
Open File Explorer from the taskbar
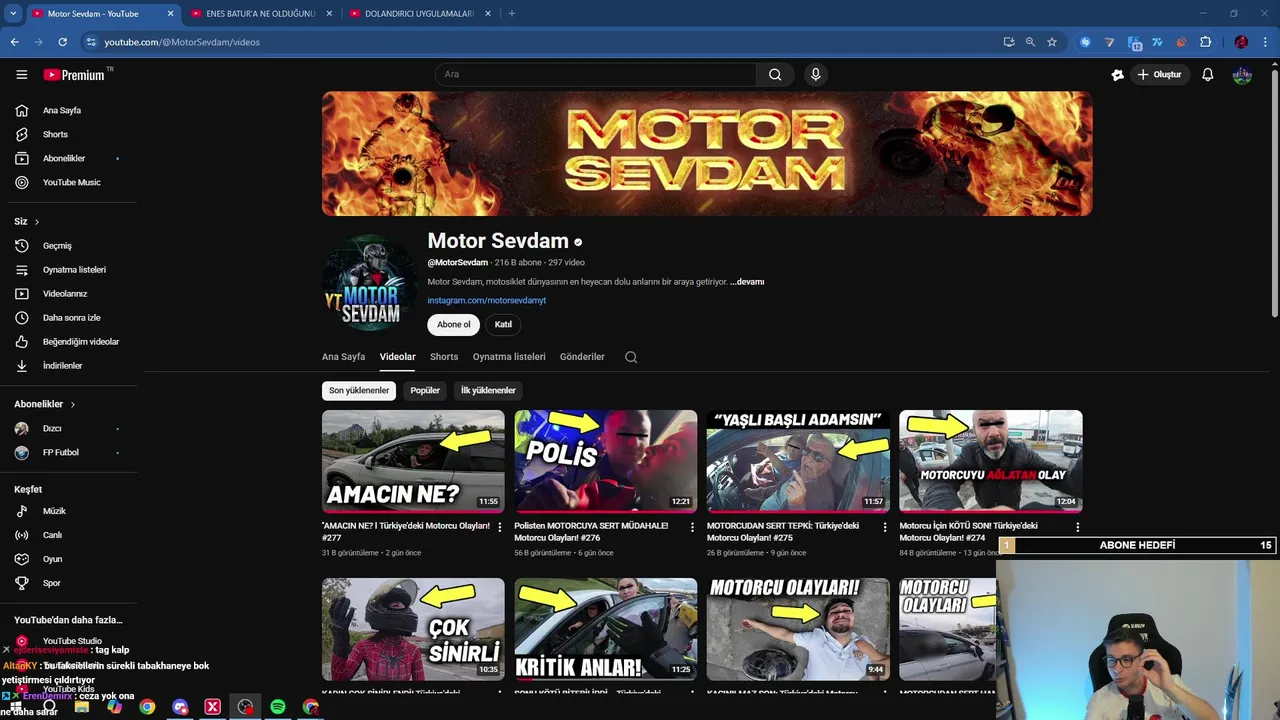click(82, 707)
